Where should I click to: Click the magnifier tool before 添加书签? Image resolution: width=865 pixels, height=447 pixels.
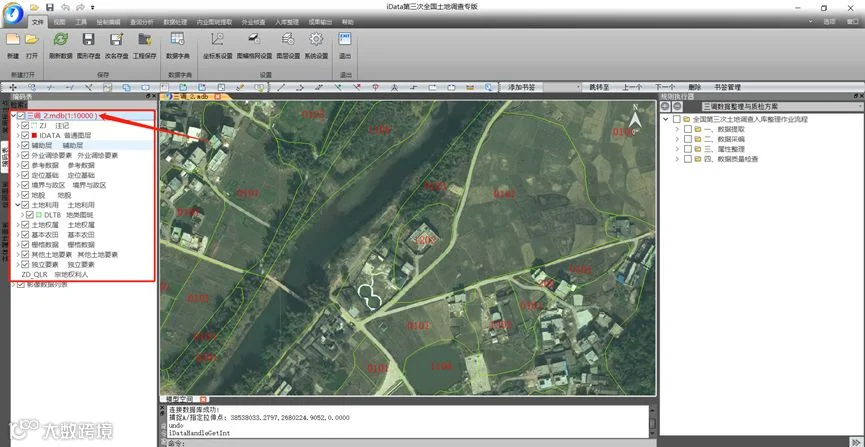point(488,87)
